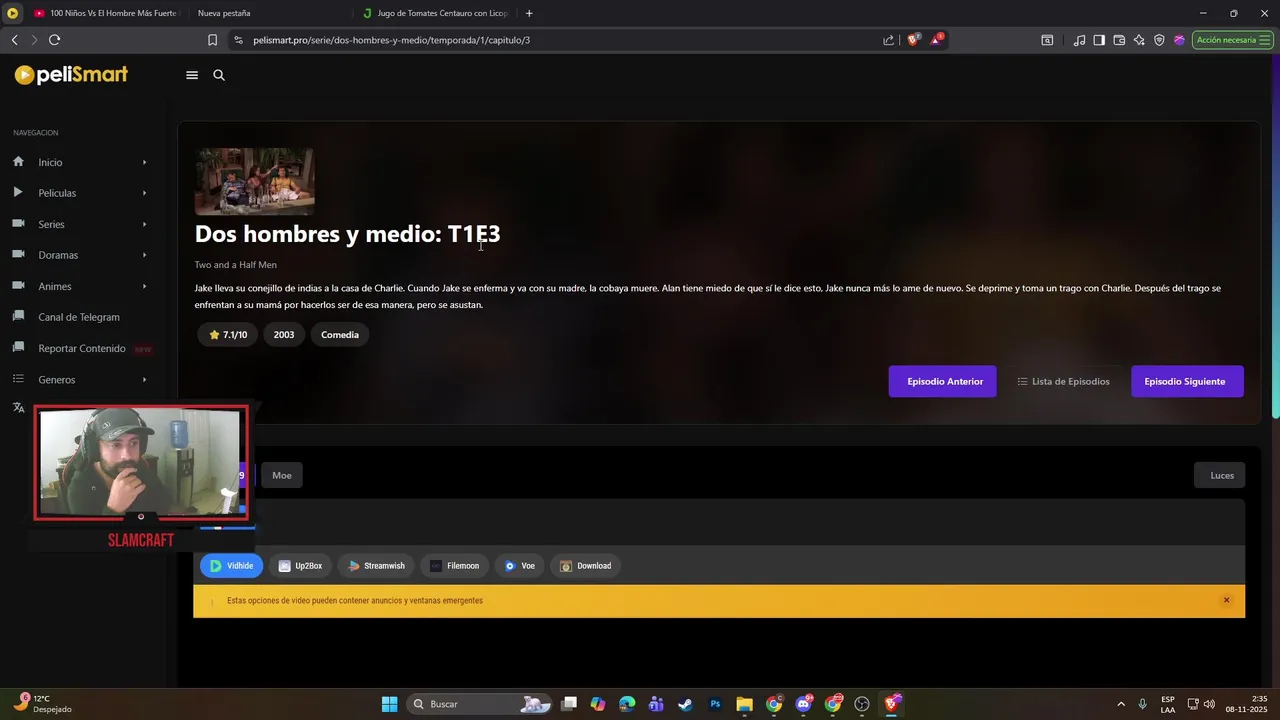The image size is (1280, 720).
Task: Expand the Inicio sidebar arrow
Action: pos(144,162)
